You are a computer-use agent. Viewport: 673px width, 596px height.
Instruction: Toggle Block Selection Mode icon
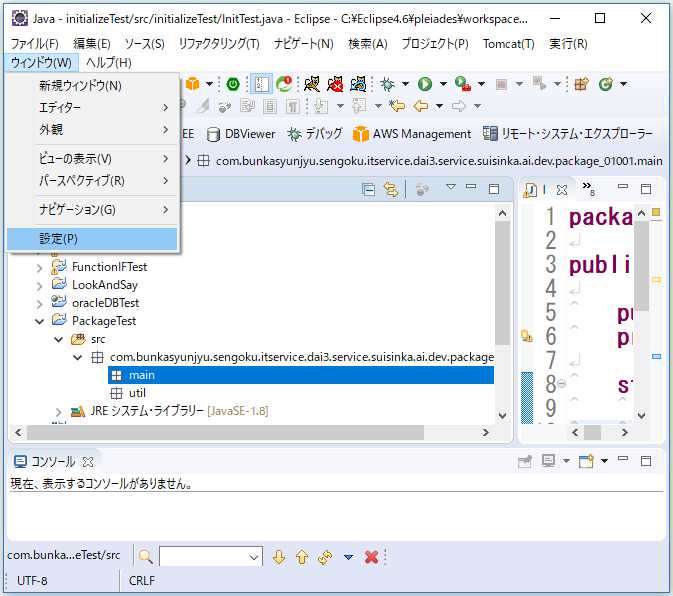click(270, 106)
